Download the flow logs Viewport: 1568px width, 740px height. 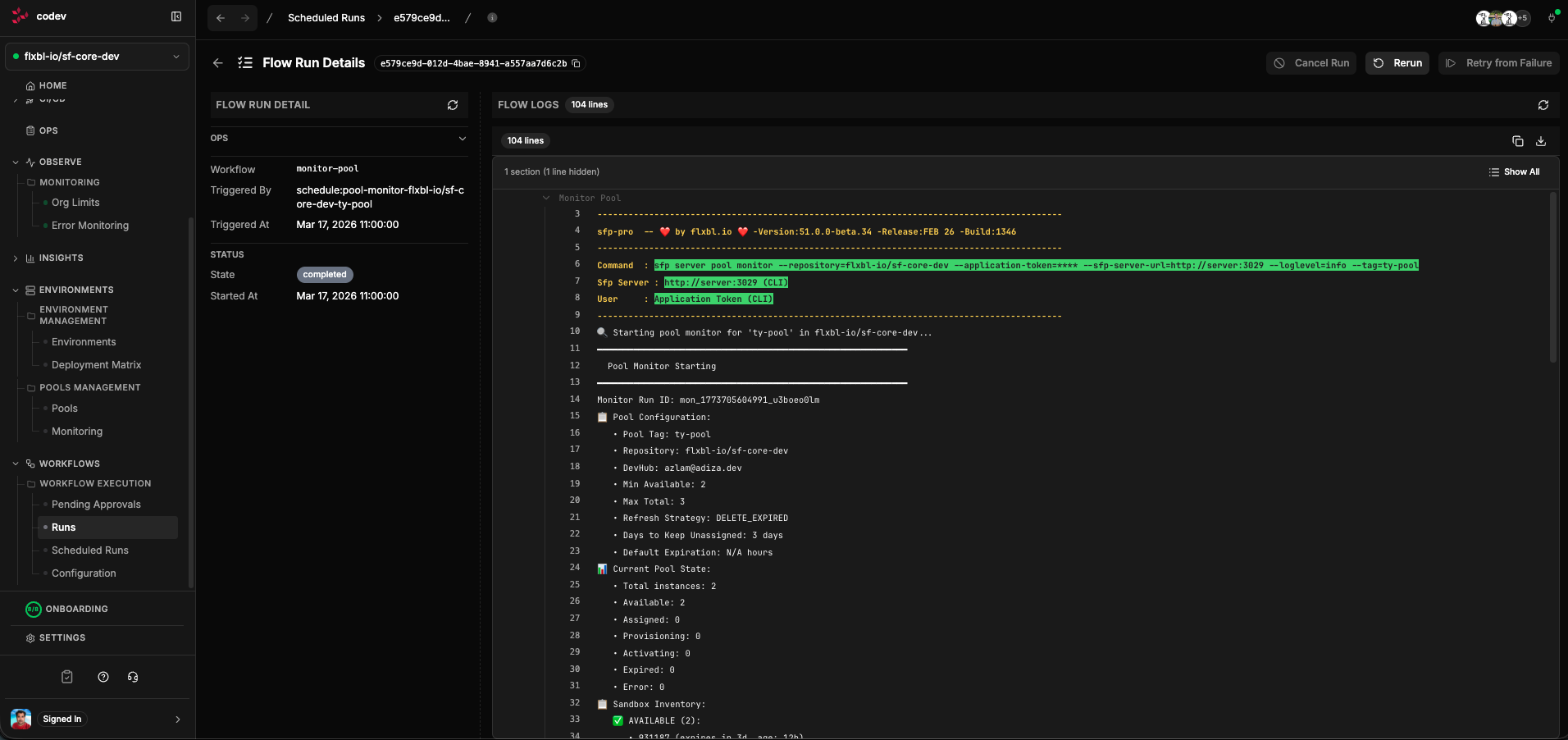(1541, 141)
